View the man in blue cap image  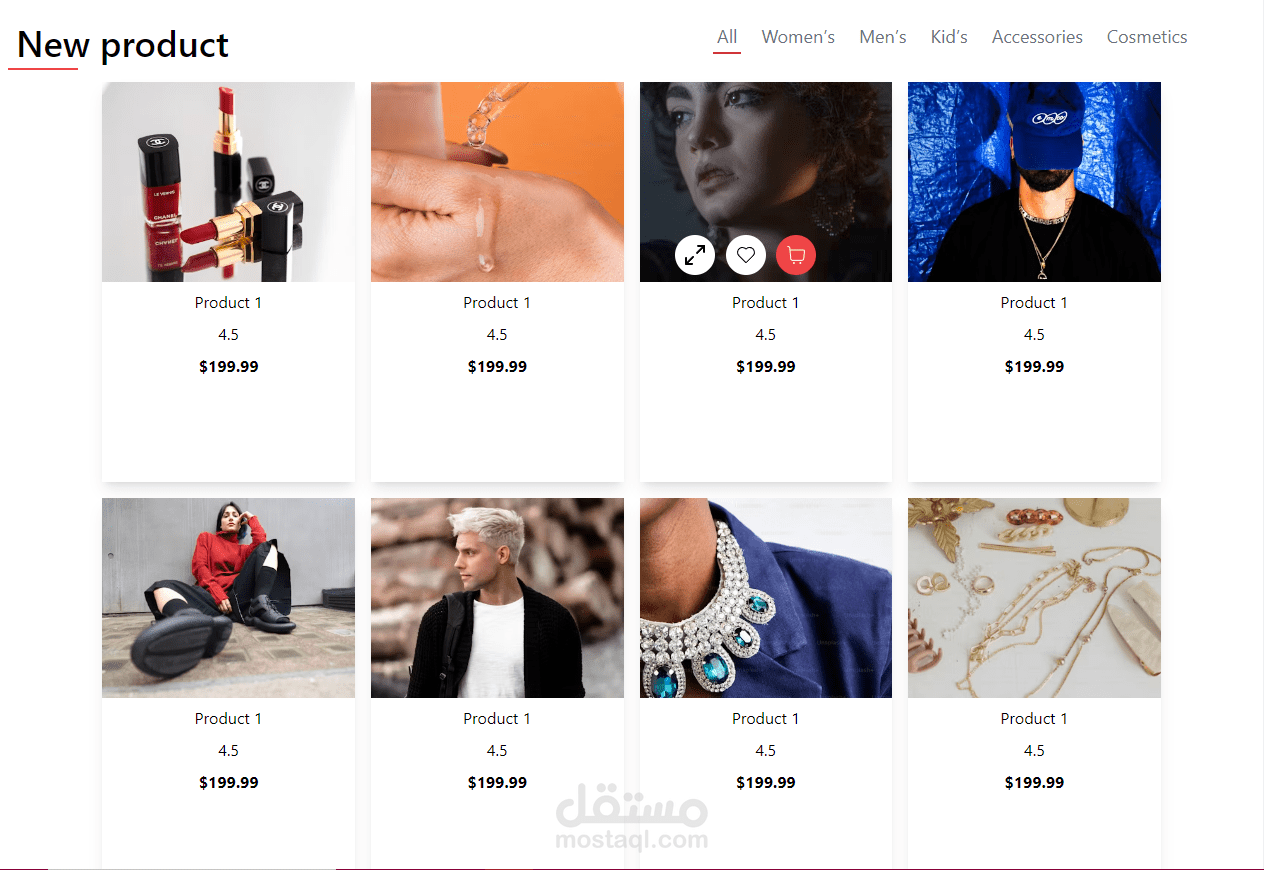(x=1034, y=182)
